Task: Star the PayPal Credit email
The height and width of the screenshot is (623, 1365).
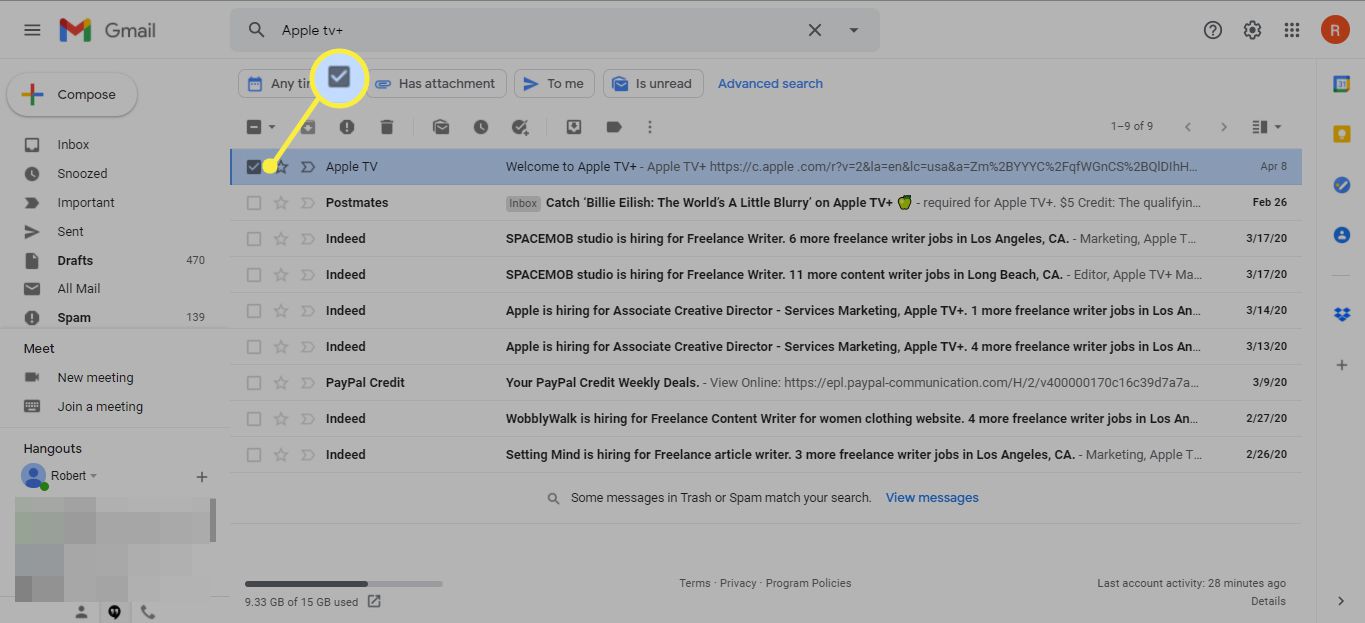Action: pos(281,382)
